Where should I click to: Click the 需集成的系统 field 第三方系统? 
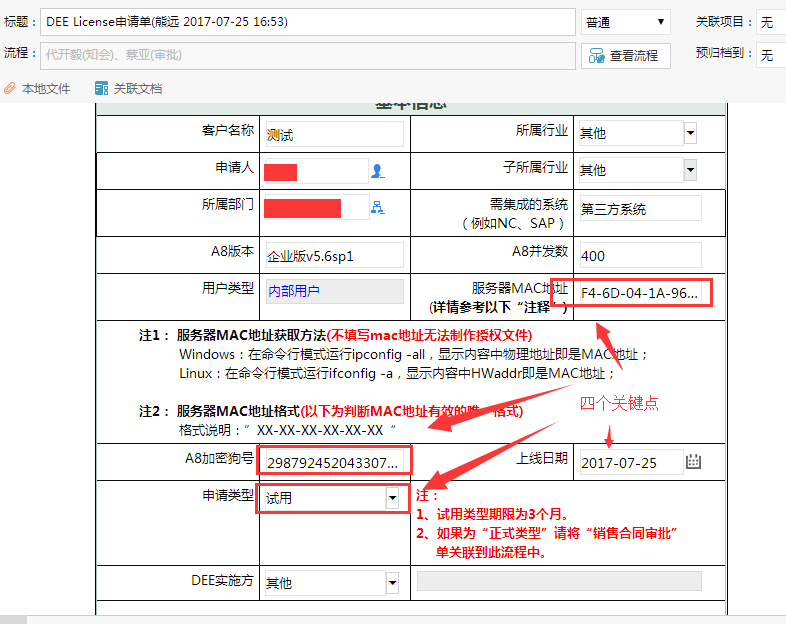640,208
